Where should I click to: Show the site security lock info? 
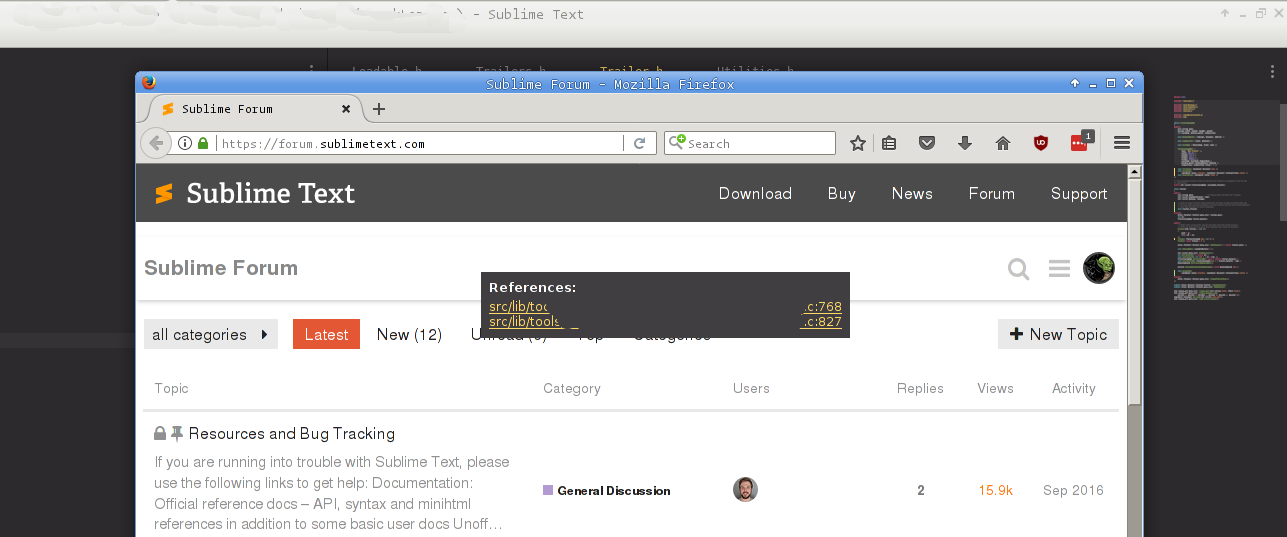203,143
